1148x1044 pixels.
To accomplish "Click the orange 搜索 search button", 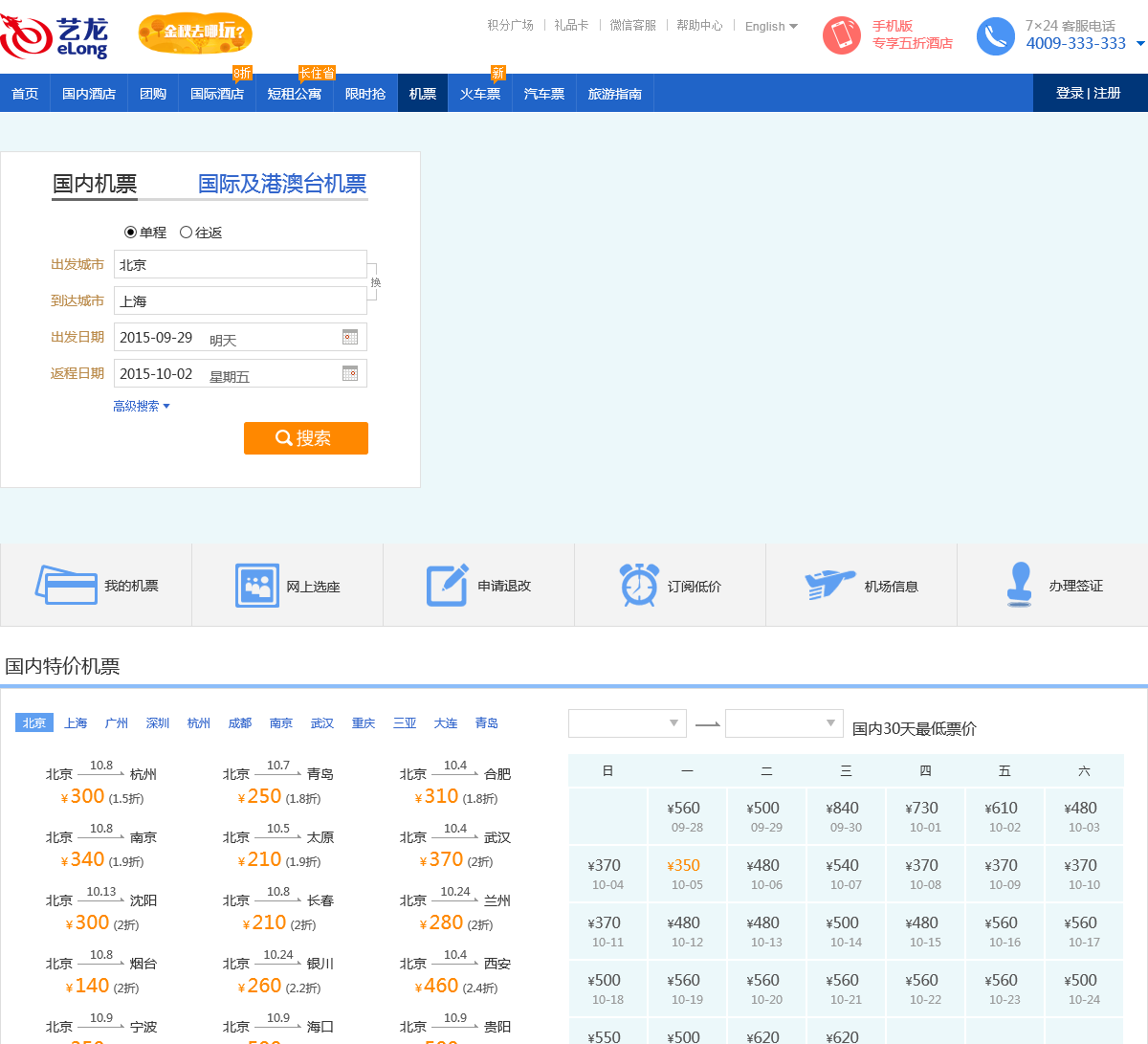I will click(306, 438).
